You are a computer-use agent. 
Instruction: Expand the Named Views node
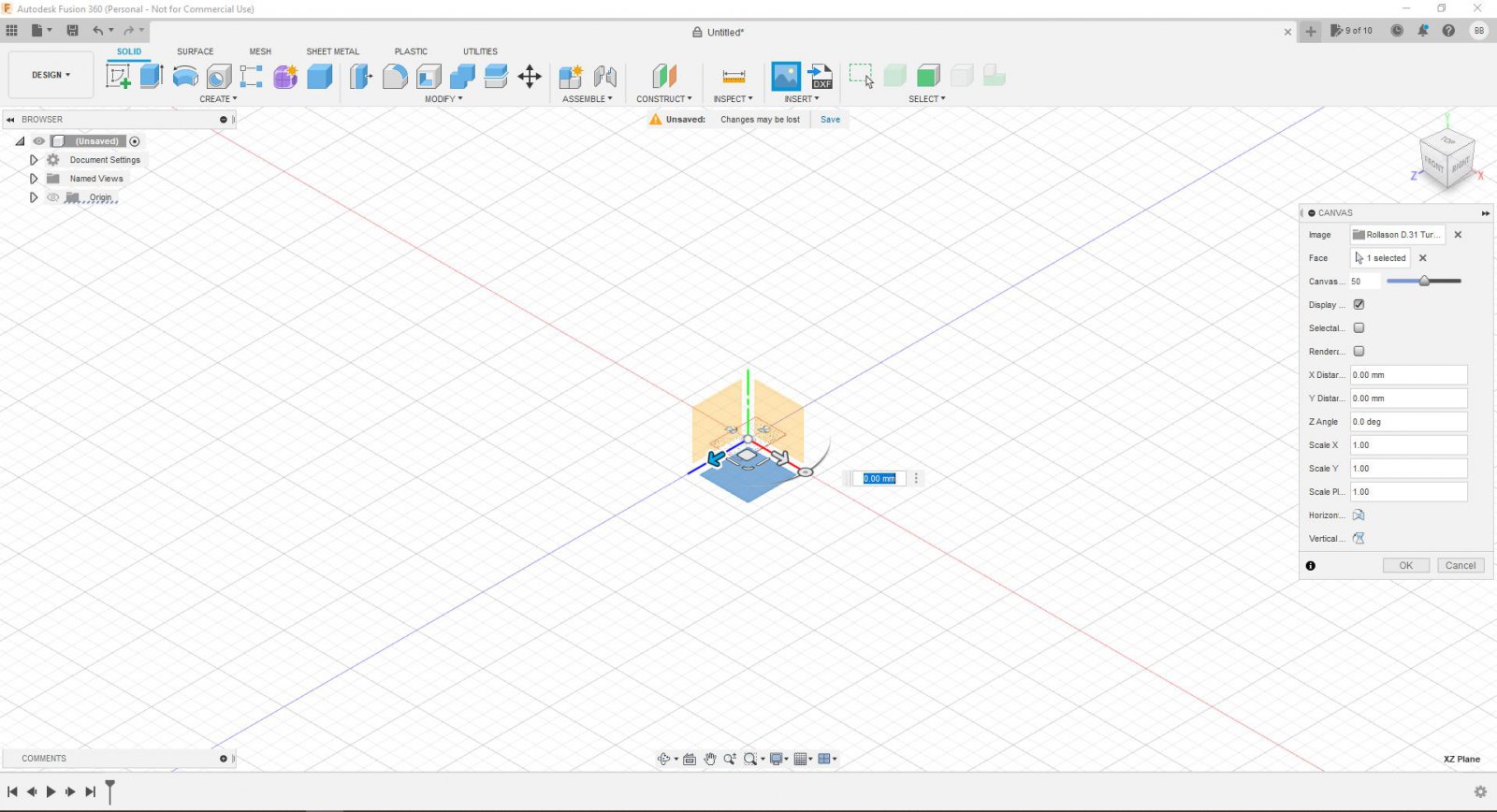(x=34, y=179)
